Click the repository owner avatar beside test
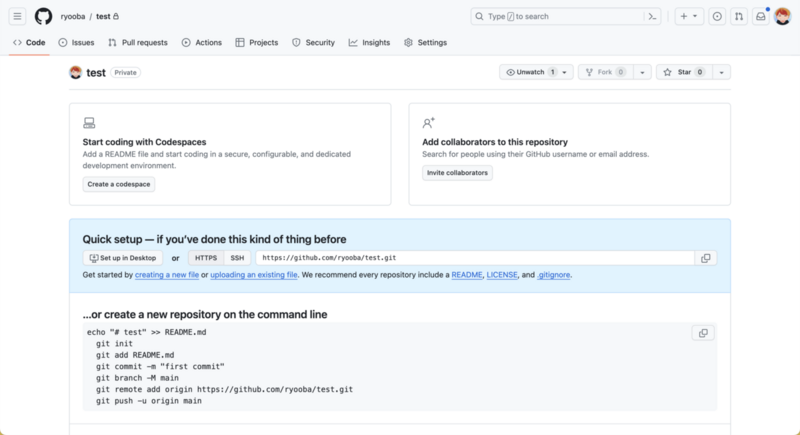Screen dimensions: 800x435 point(76,72)
